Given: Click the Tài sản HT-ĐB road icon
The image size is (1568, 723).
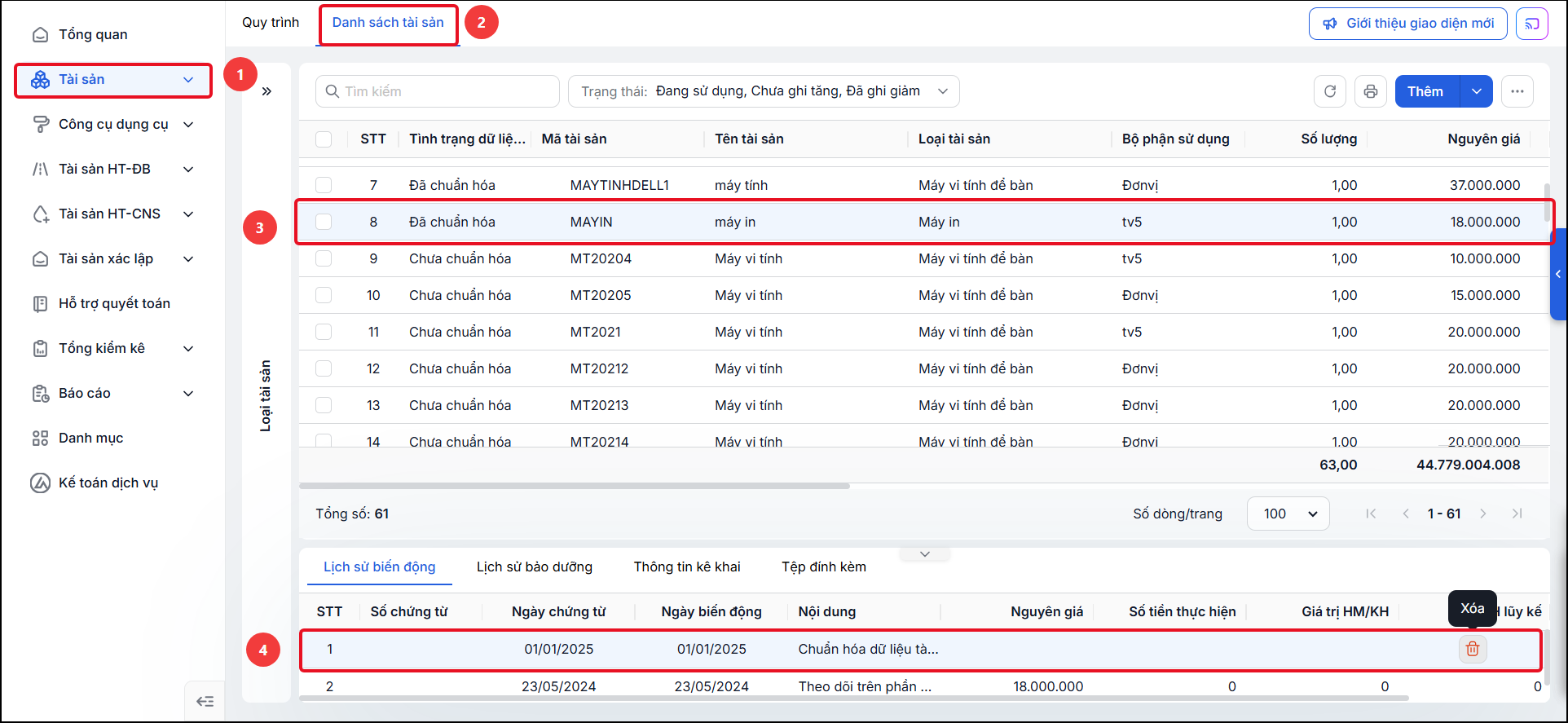Looking at the screenshot, I should pos(40,170).
